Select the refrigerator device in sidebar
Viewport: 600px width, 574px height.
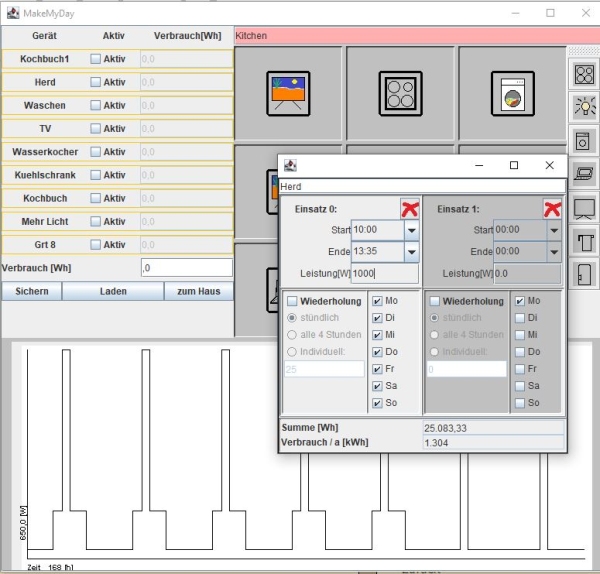pos(584,274)
